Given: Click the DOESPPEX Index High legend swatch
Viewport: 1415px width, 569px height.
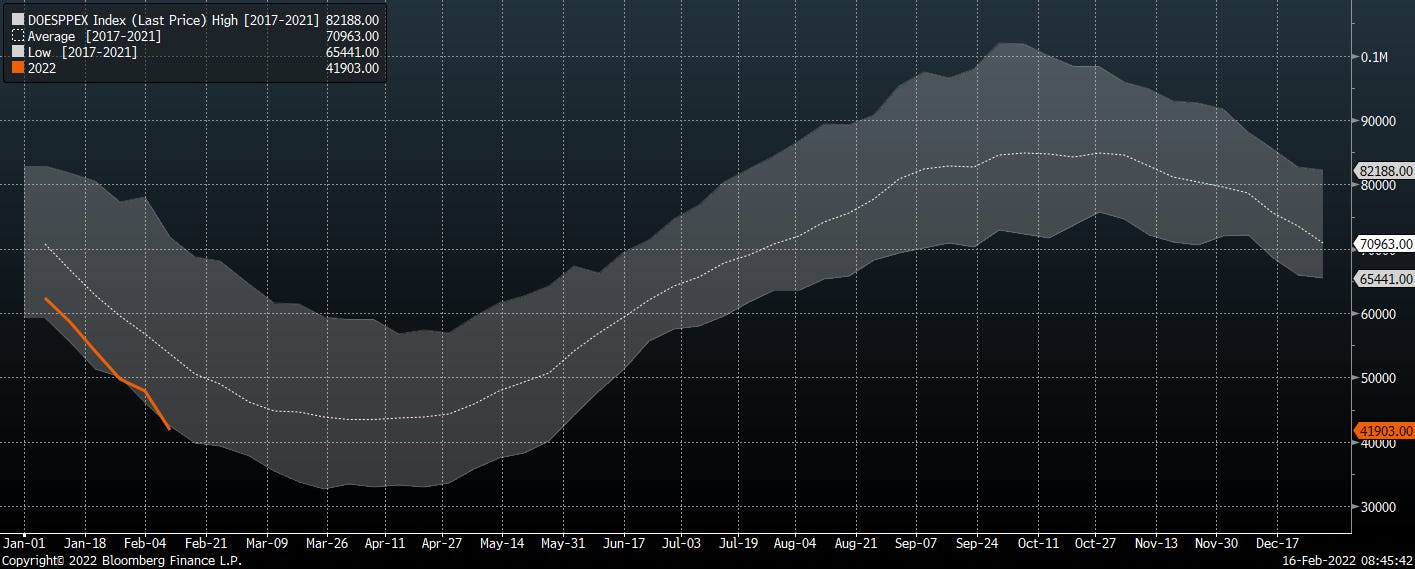Looking at the screenshot, I should point(18,19).
